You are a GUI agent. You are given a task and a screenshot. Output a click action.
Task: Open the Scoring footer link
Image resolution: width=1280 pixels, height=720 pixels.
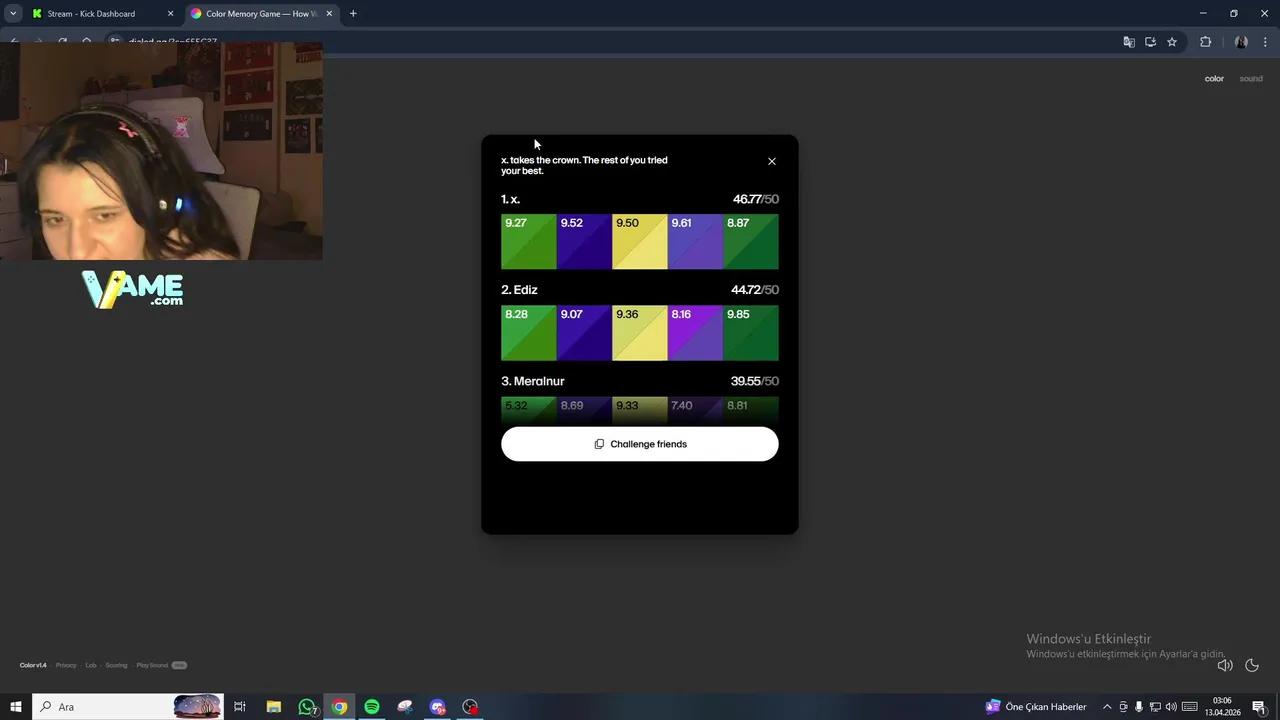tap(117, 665)
